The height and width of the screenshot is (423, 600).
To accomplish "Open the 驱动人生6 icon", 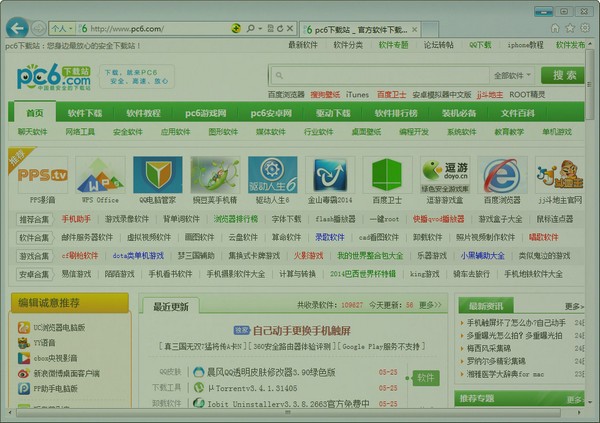I will (x=272, y=175).
